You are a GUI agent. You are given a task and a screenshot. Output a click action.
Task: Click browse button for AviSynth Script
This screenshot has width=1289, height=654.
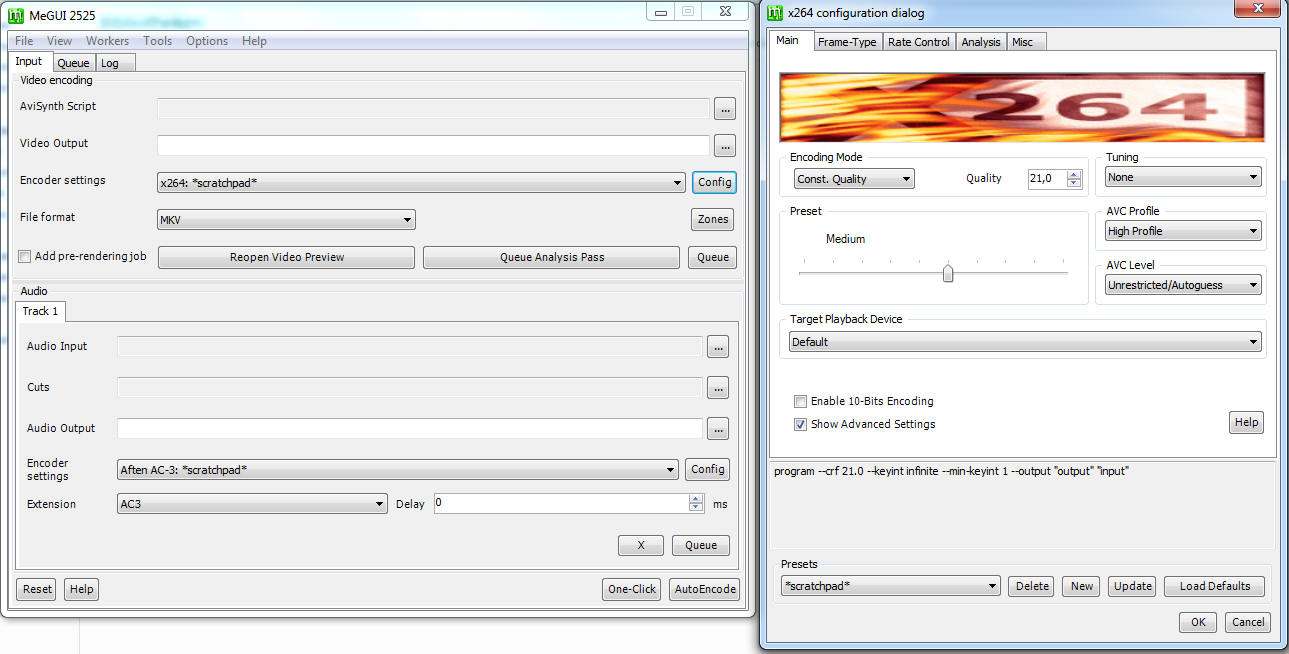pos(725,108)
